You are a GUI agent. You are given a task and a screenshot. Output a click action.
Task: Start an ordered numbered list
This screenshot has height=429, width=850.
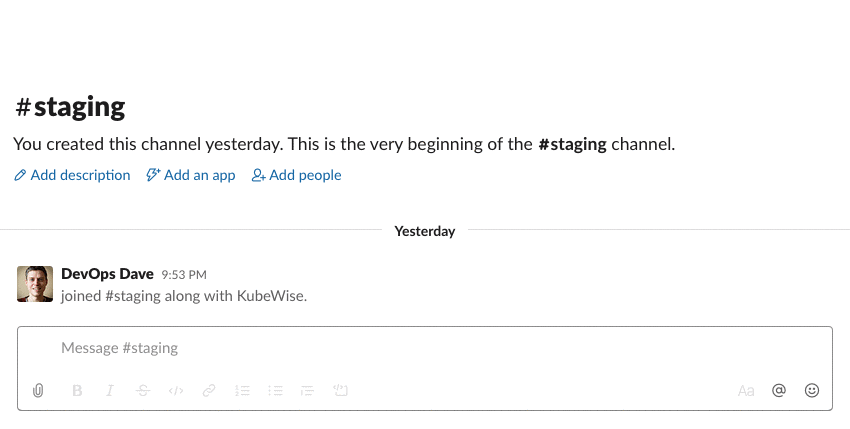pos(242,390)
